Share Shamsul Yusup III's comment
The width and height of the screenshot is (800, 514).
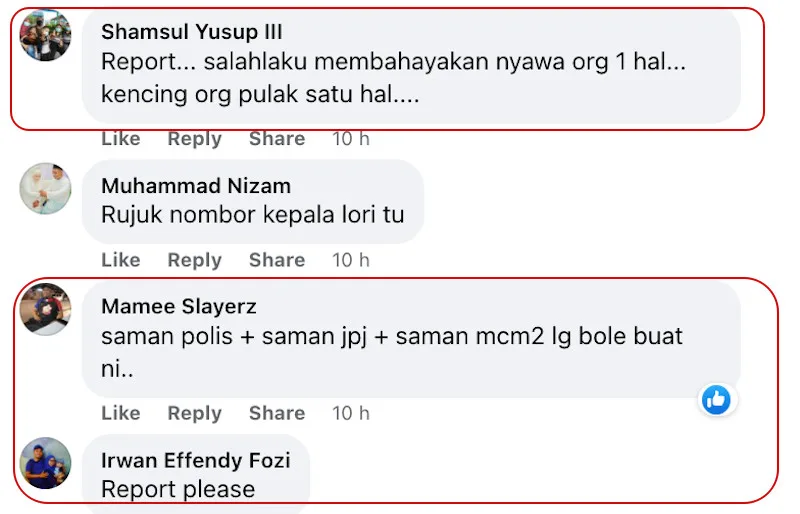(x=277, y=139)
